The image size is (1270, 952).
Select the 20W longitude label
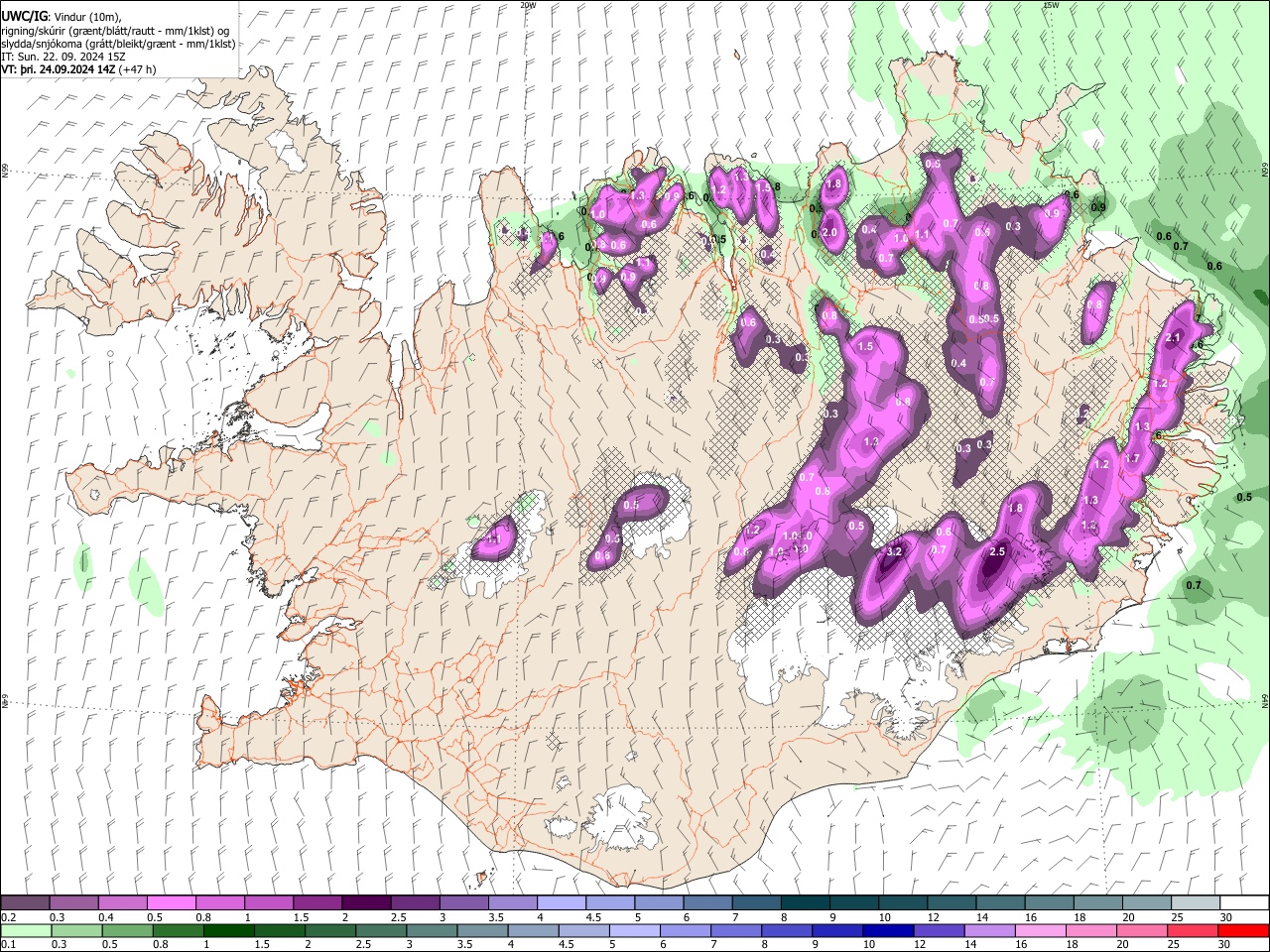tap(528, 5)
